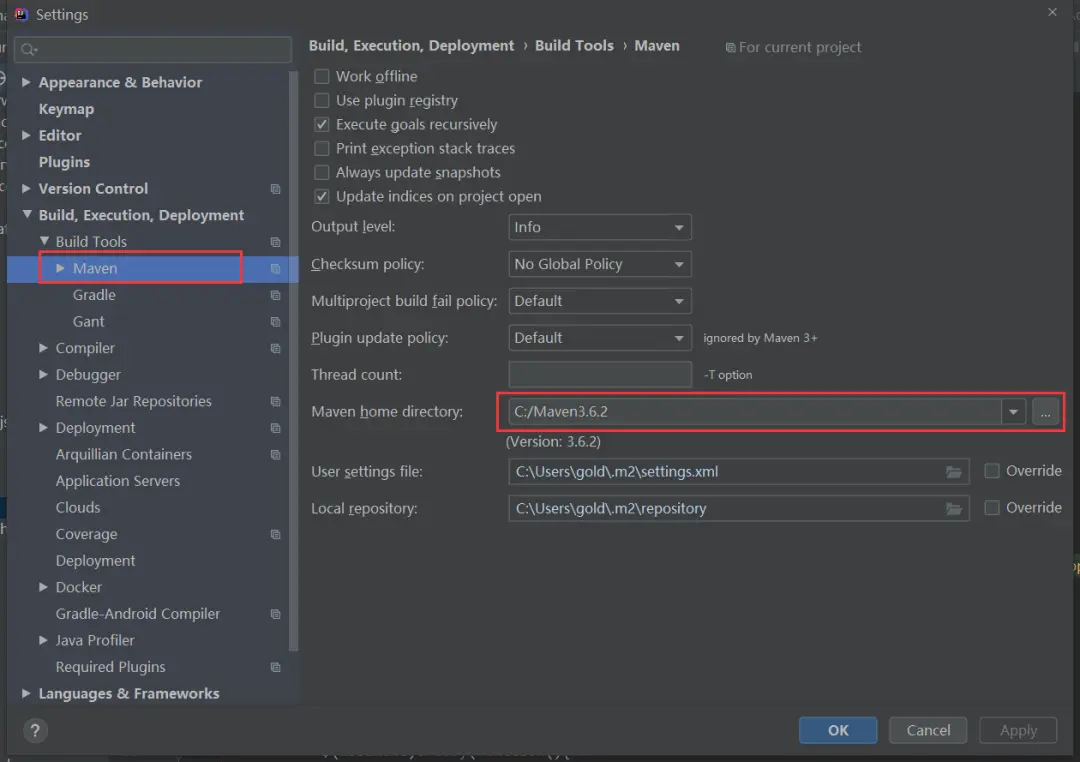The height and width of the screenshot is (762, 1080).
Task: Click the Thread count input field
Action: point(600,375)
